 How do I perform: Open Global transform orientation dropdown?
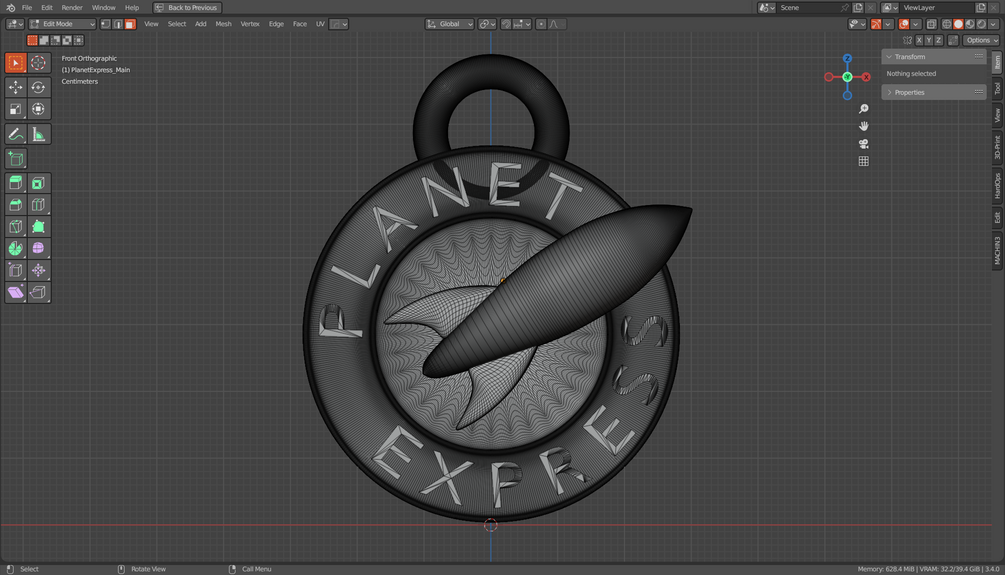(449, 24)
